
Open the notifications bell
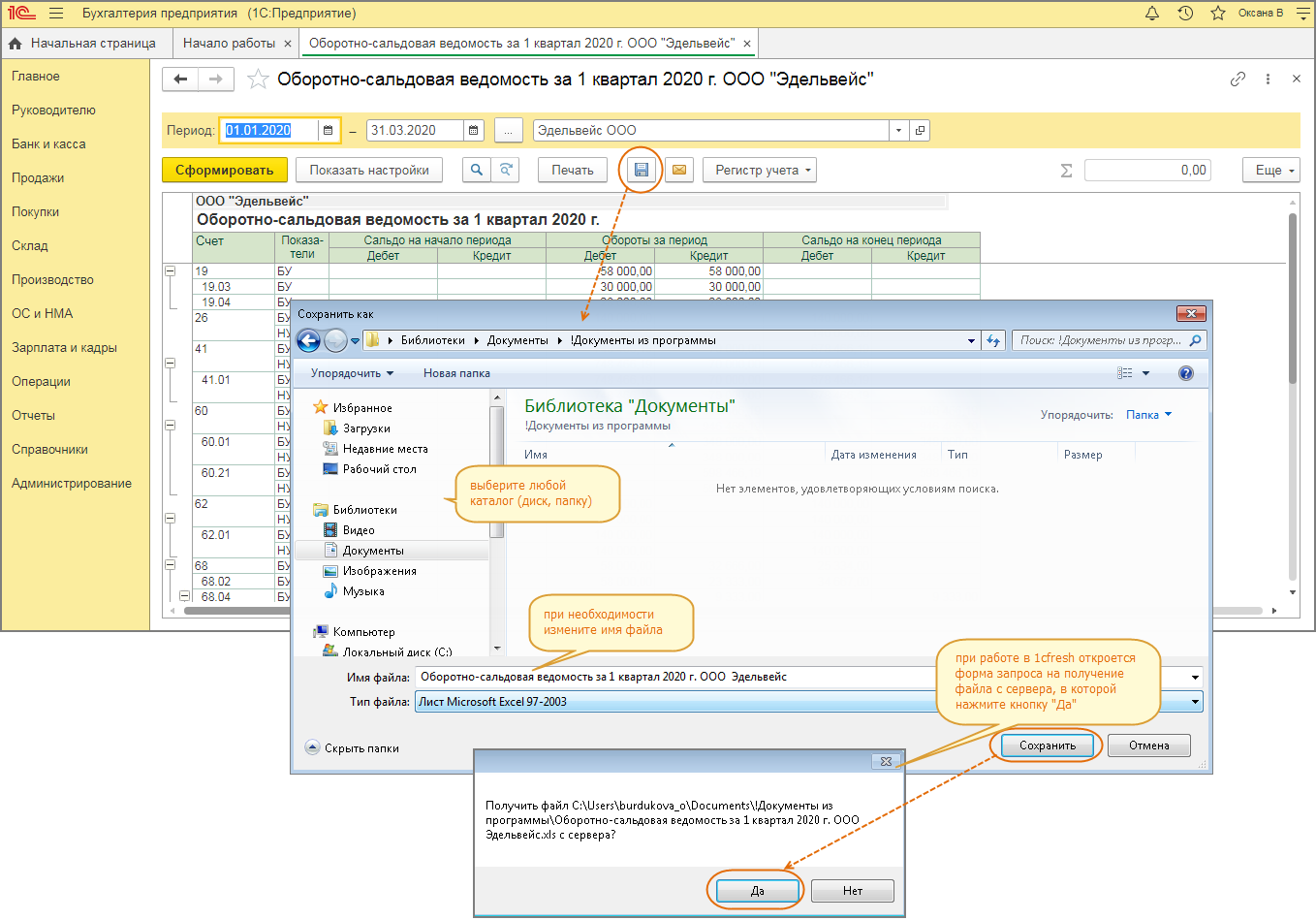(1152, 14)
